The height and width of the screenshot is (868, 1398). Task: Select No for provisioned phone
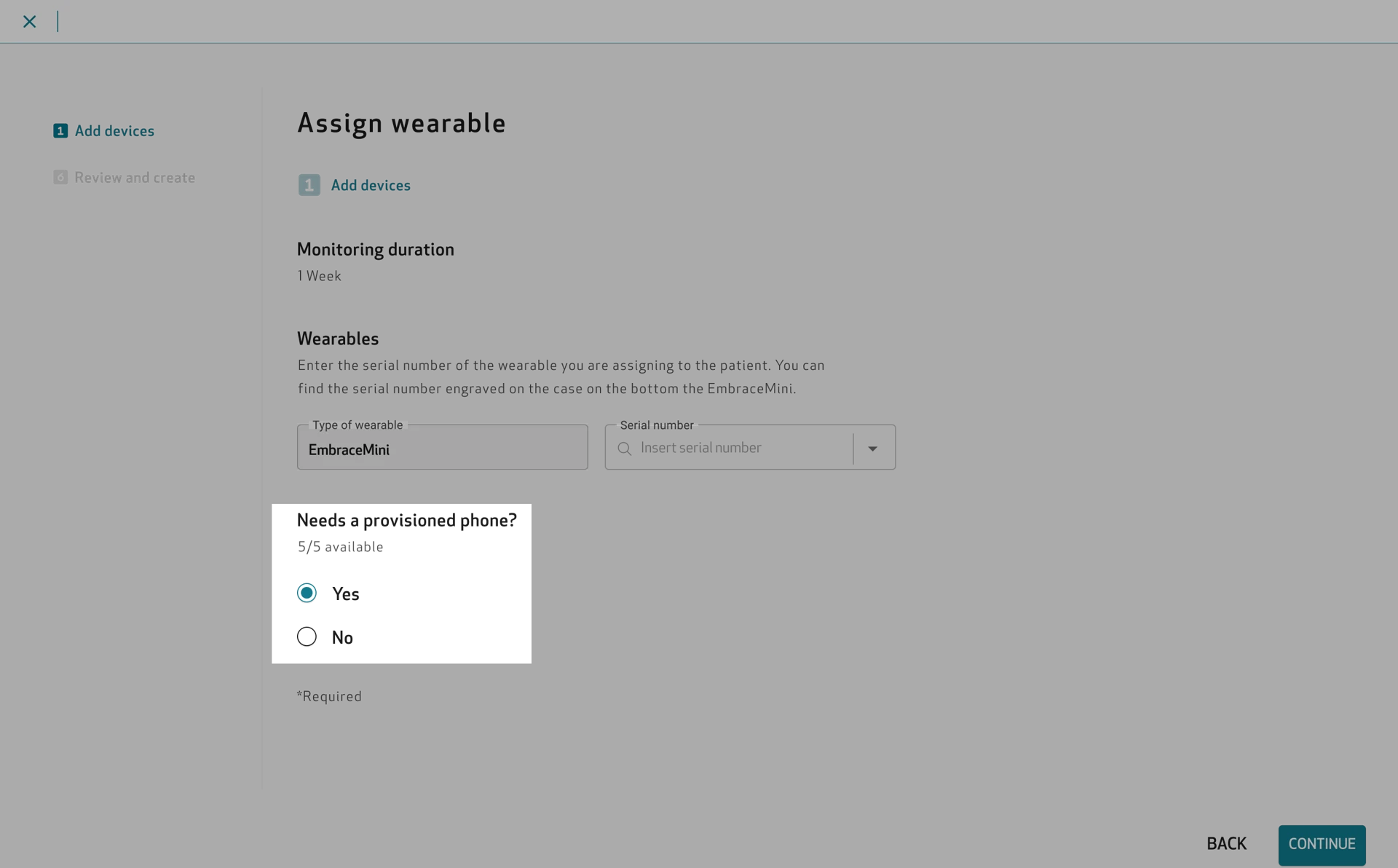[307, 636]
